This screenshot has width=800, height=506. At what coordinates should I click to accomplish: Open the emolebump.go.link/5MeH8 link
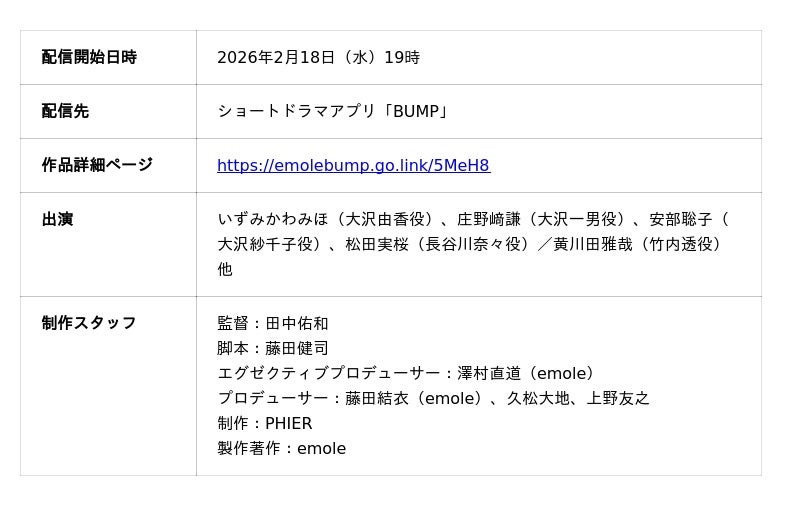353,165
